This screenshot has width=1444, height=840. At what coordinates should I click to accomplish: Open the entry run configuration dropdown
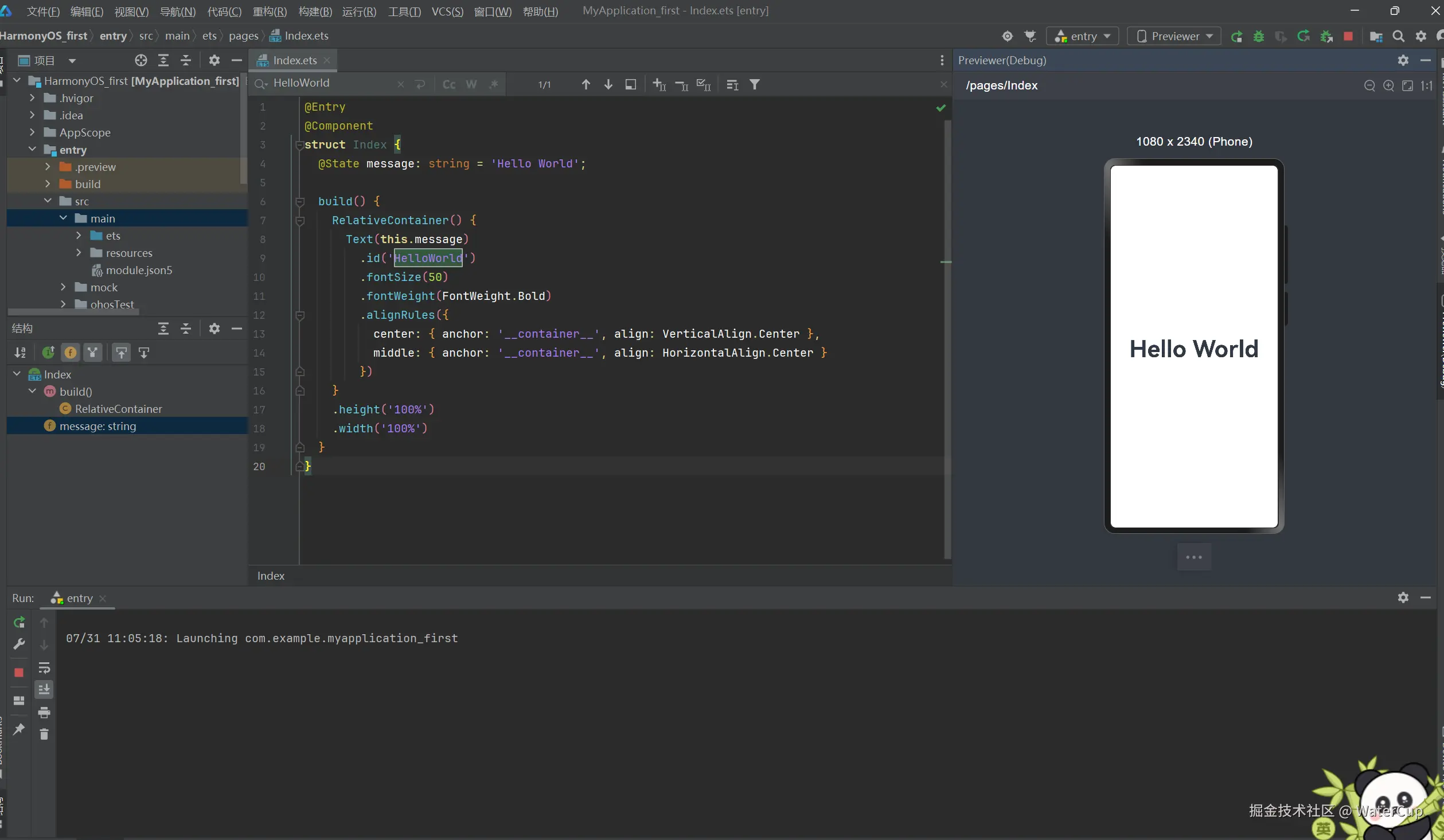point(1083,36)
